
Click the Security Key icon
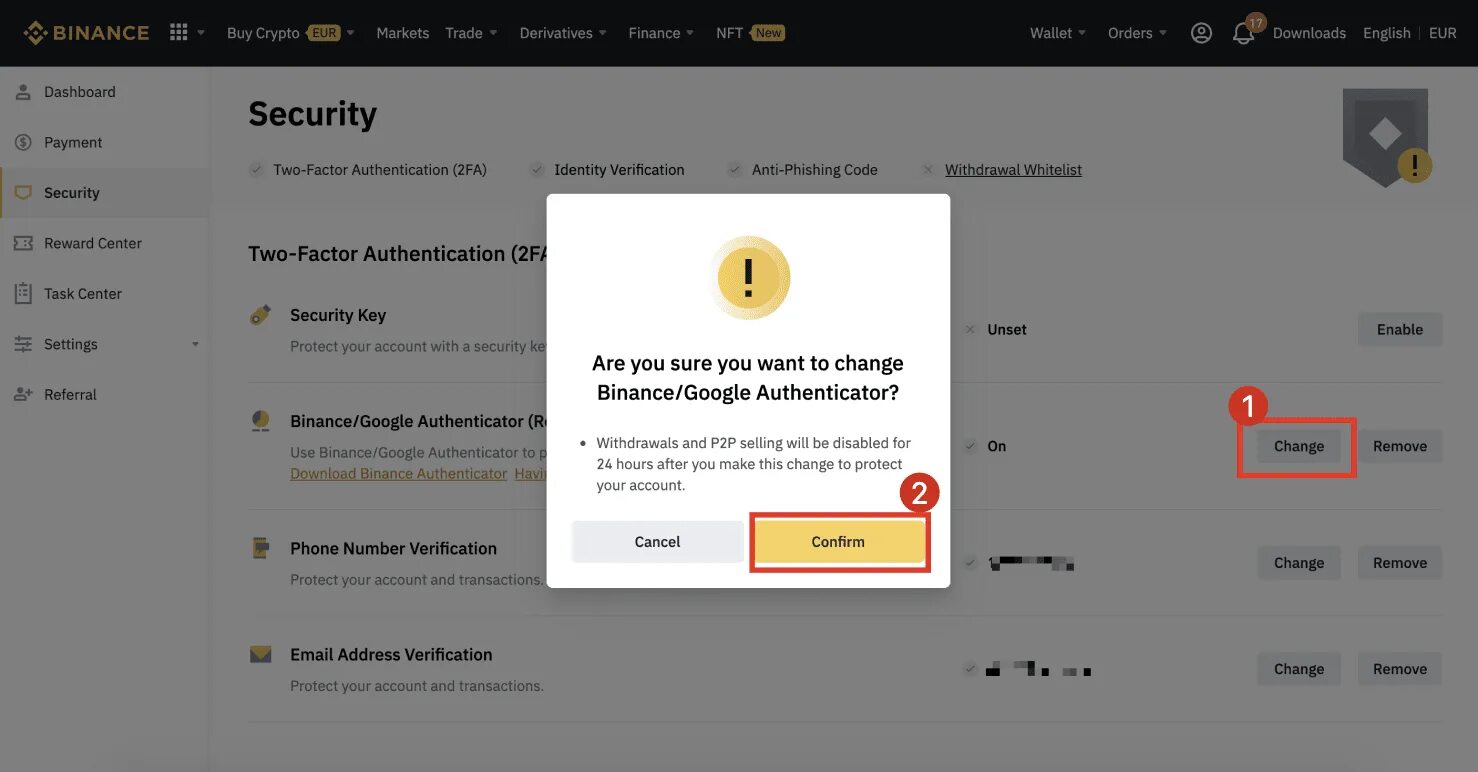260,315
